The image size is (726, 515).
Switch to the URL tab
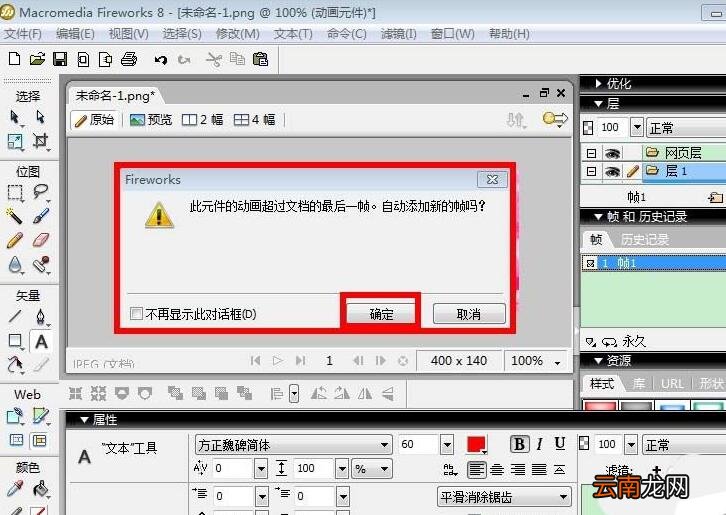[672, 383]
